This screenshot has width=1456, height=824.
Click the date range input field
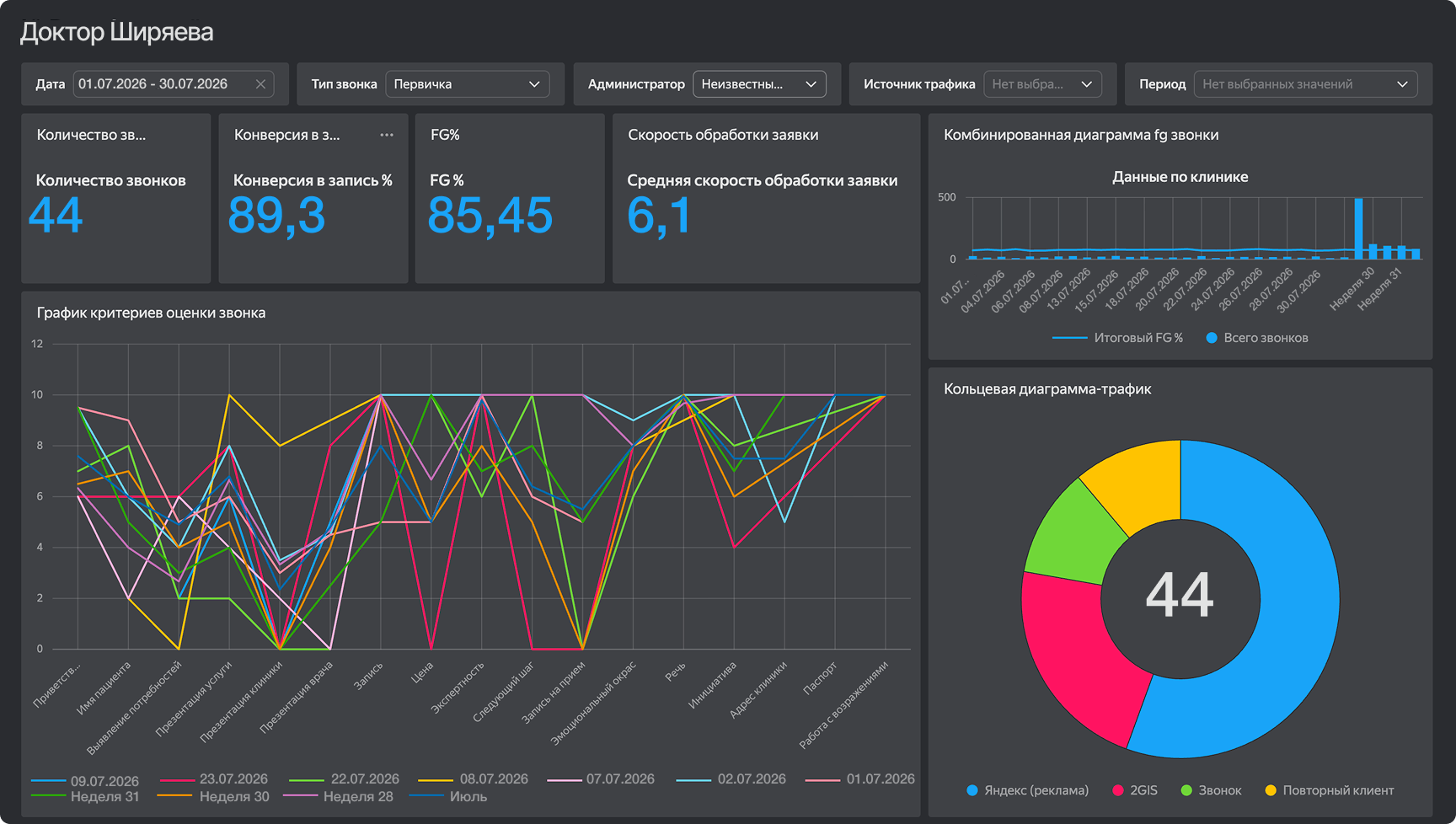[174, 84]
